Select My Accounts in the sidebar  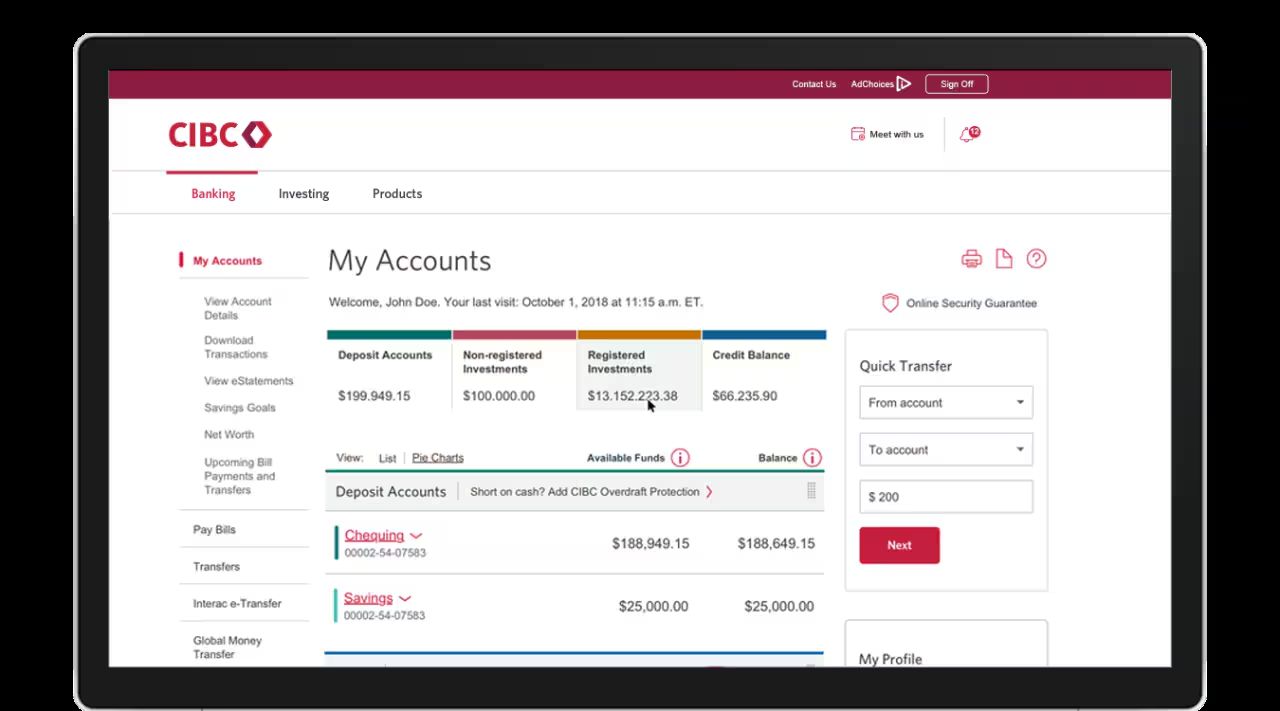click(227, 261)
